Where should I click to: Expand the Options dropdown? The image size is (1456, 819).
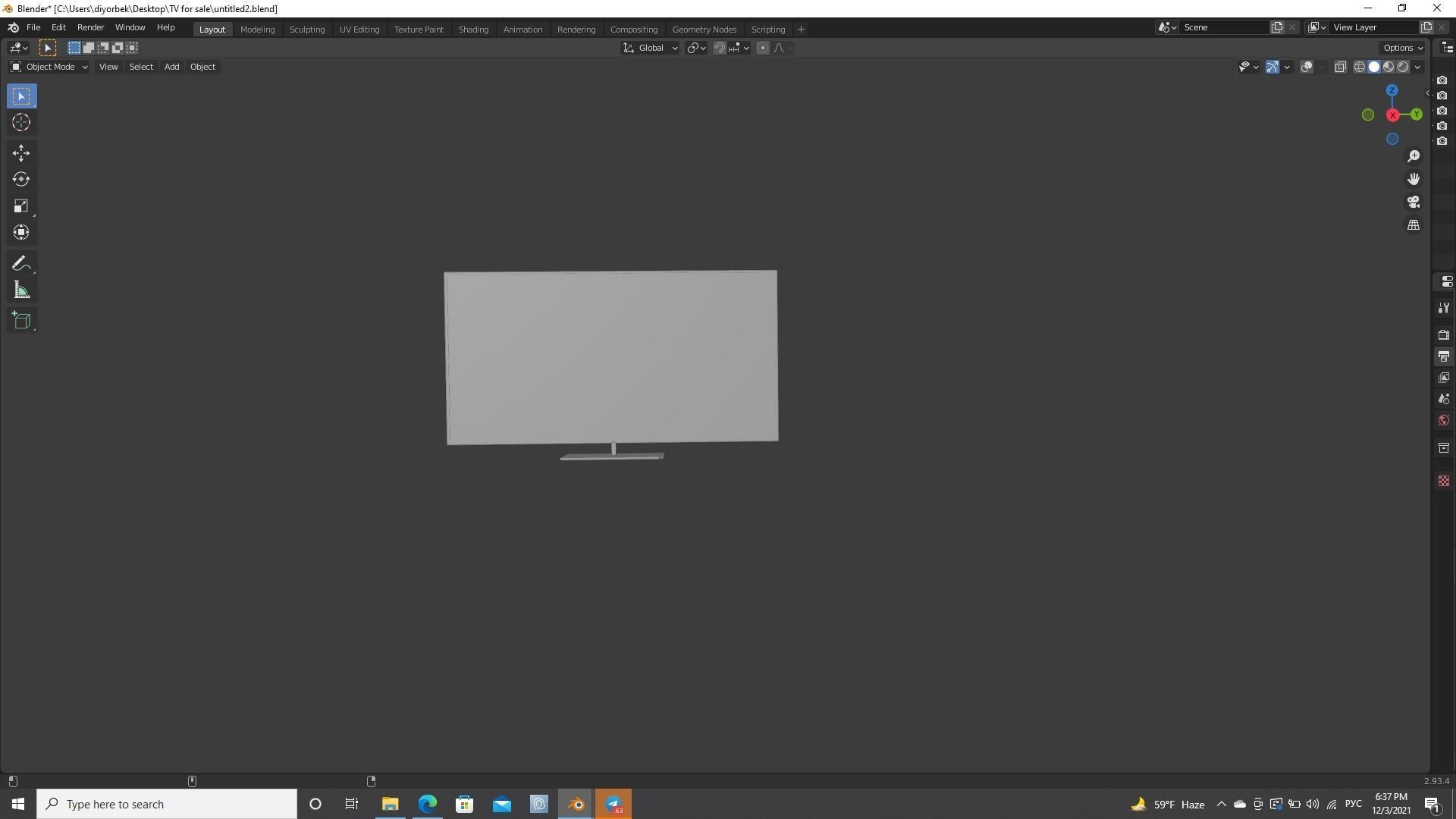(x=1403, y=48)
